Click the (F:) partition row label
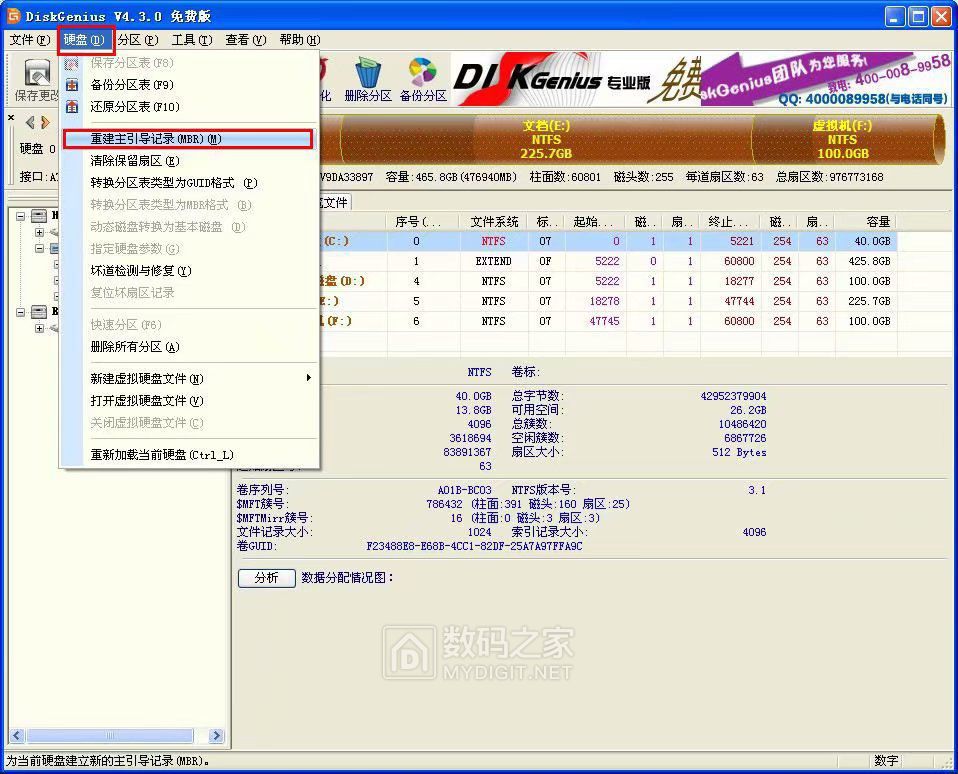Screen dimensions: 958x774 [339, 321]
